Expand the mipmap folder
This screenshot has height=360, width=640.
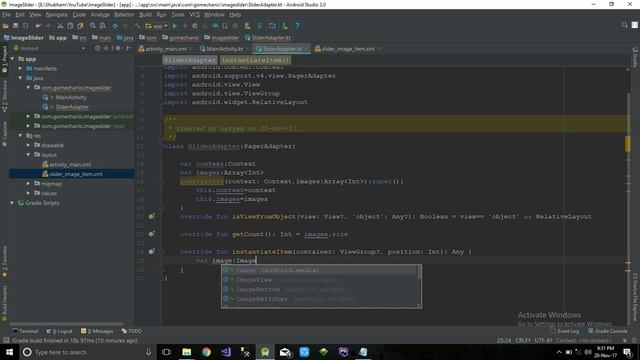[x=28, y=184]
